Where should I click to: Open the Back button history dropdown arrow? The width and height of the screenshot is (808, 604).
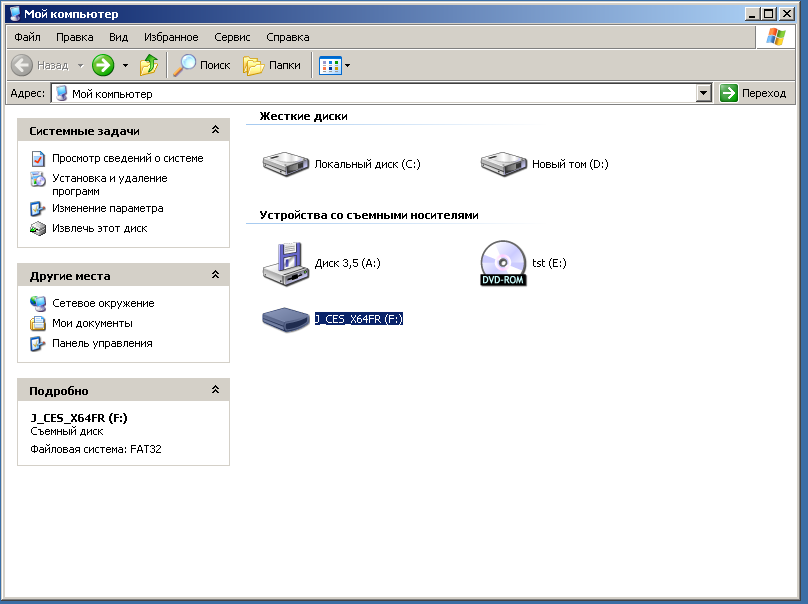[x=80, y=65]
